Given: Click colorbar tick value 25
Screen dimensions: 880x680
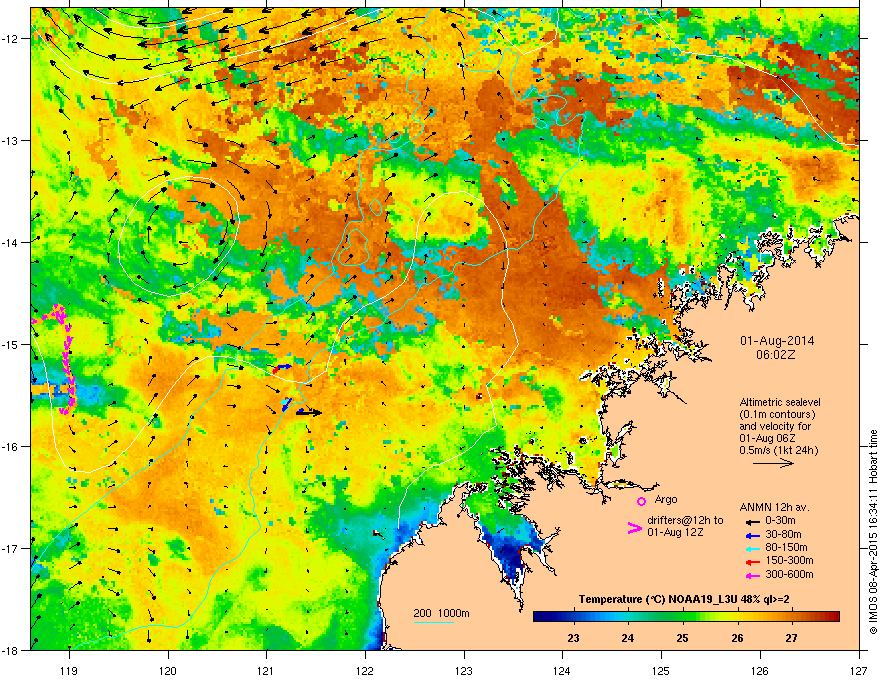Looking at the screenshot, I should pyautogui.click(x=682, y=638).
